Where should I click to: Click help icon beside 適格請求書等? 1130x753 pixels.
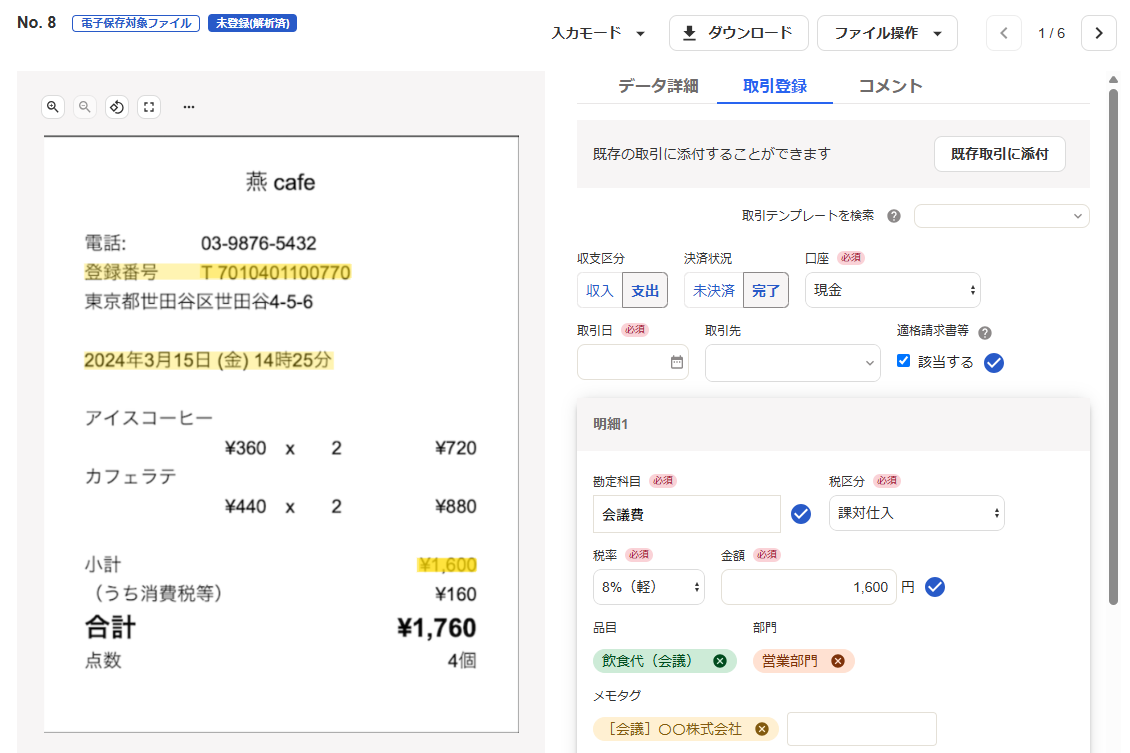(985, 332)
